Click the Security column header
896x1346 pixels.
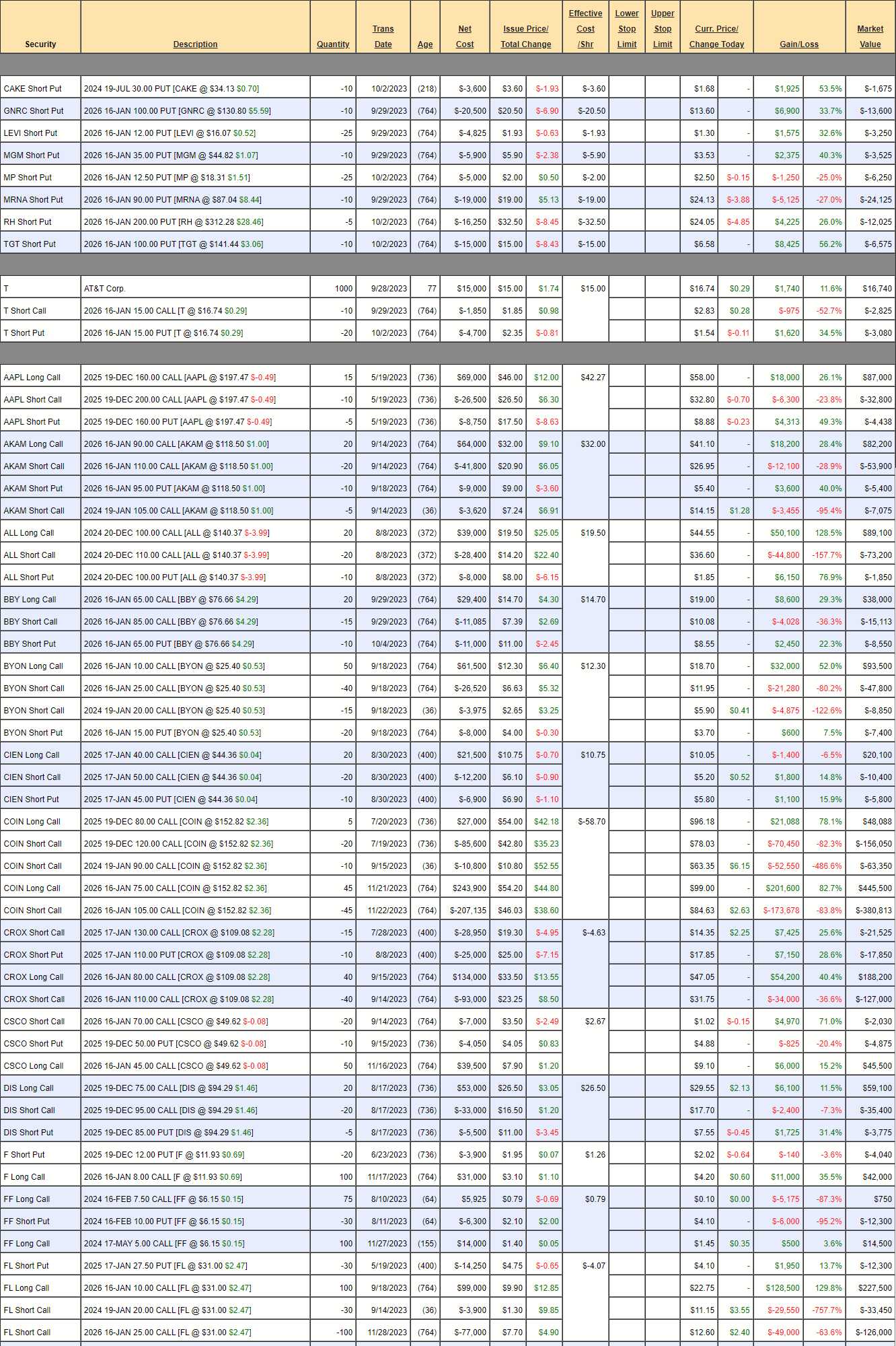(x=40, y=44)
